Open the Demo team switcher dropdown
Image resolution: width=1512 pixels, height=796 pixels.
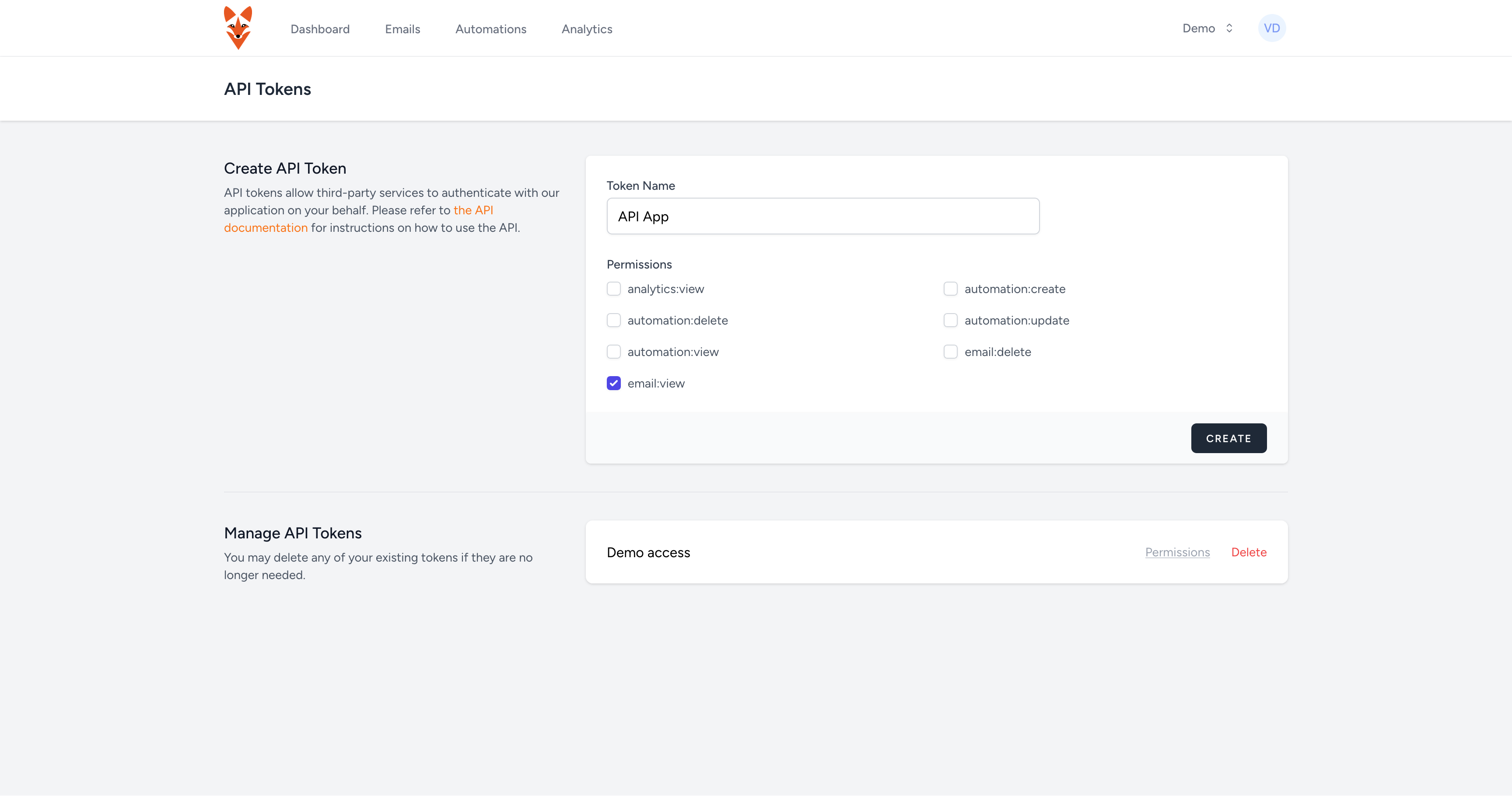point(1206,28)
